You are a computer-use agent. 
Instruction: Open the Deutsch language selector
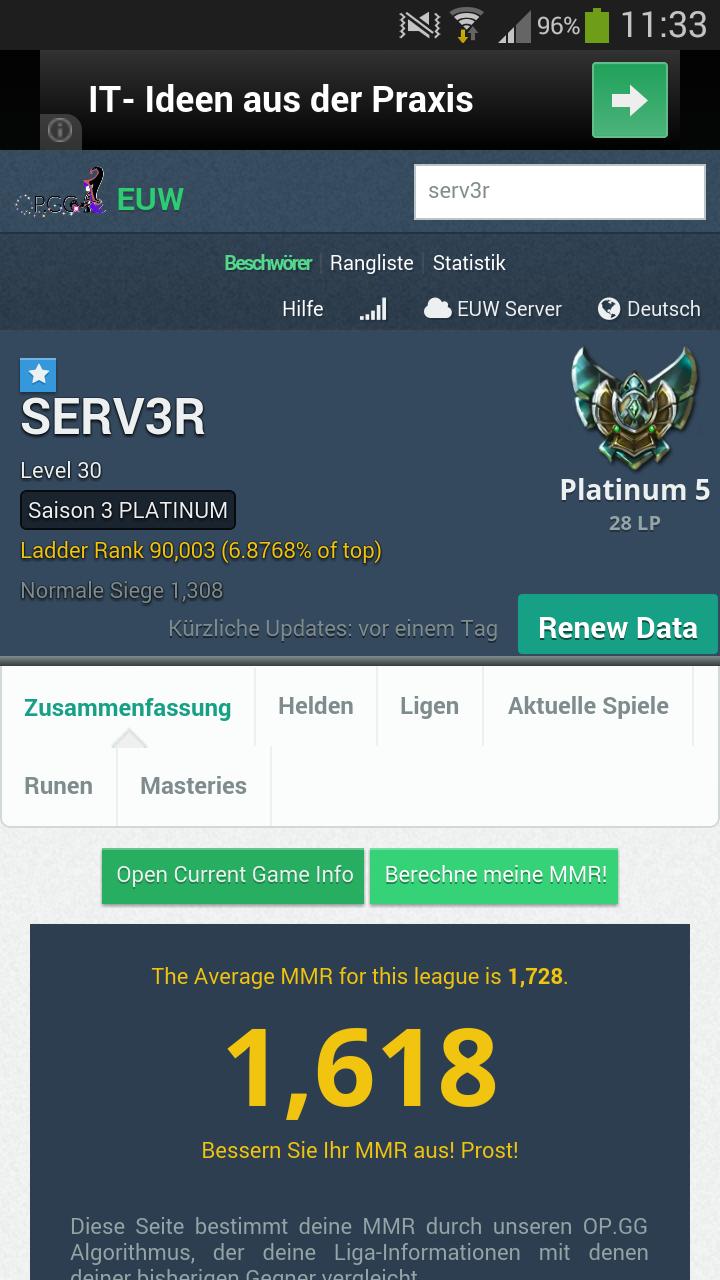pyautogui.click(x=649, y=309)
